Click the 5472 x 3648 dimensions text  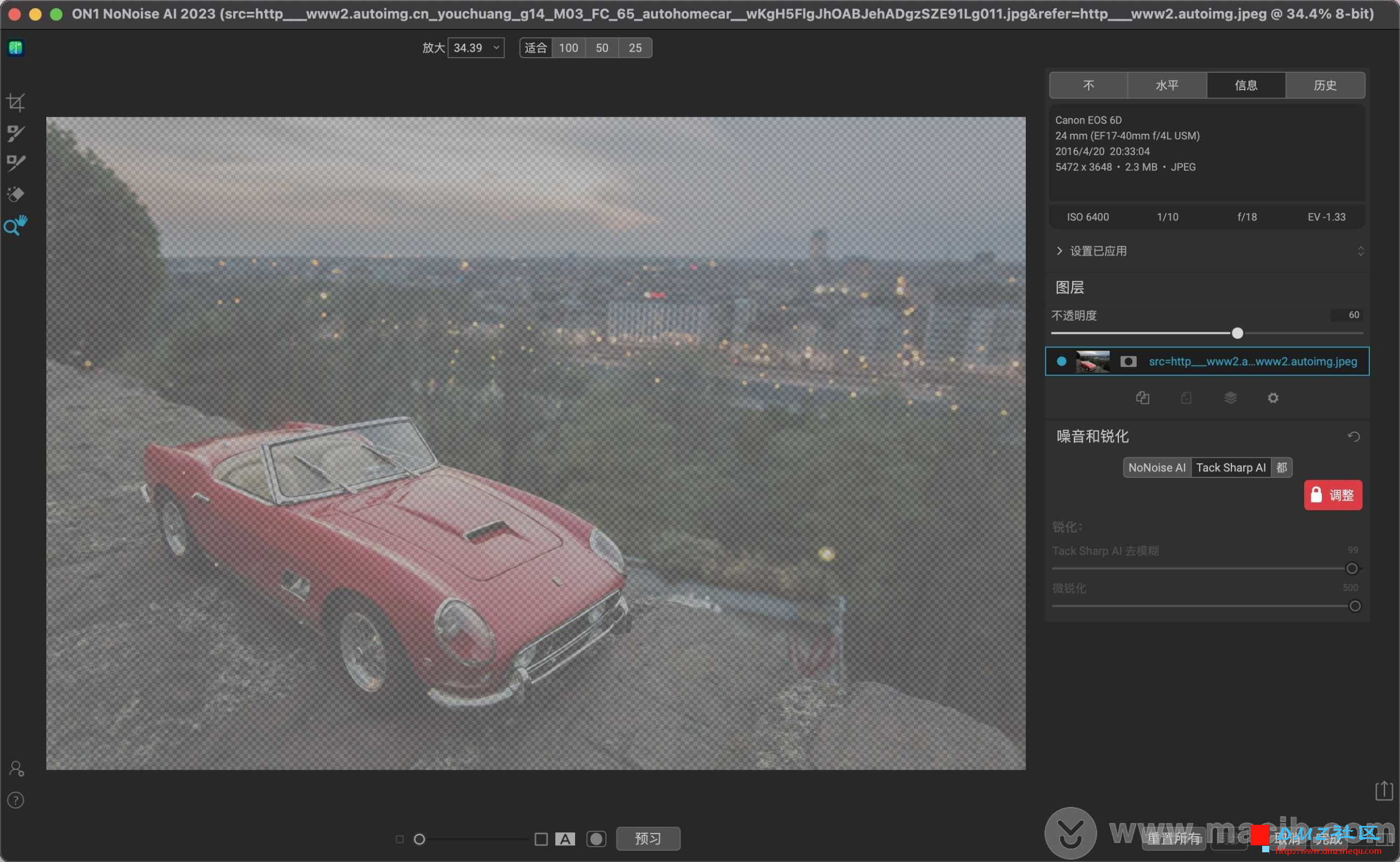[1083, 167]
